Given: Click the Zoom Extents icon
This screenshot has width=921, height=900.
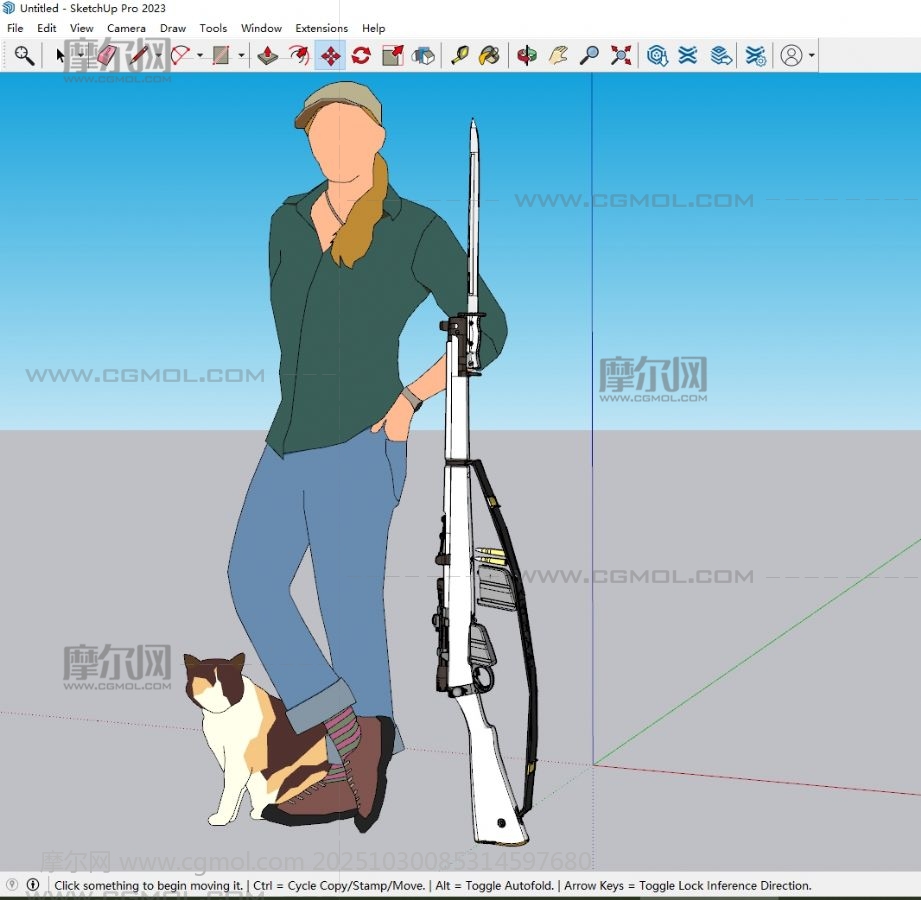Looking at the screenshot, I should [621, 56].
